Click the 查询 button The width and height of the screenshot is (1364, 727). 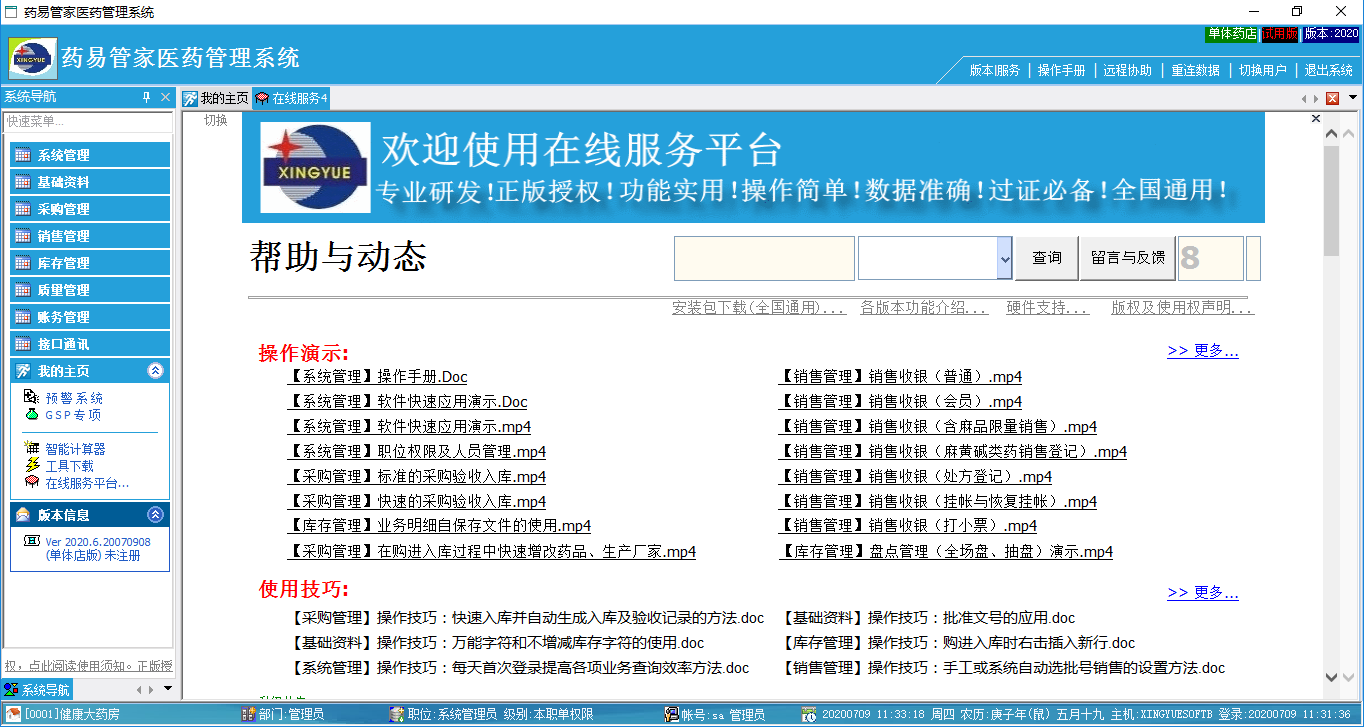1047,258
